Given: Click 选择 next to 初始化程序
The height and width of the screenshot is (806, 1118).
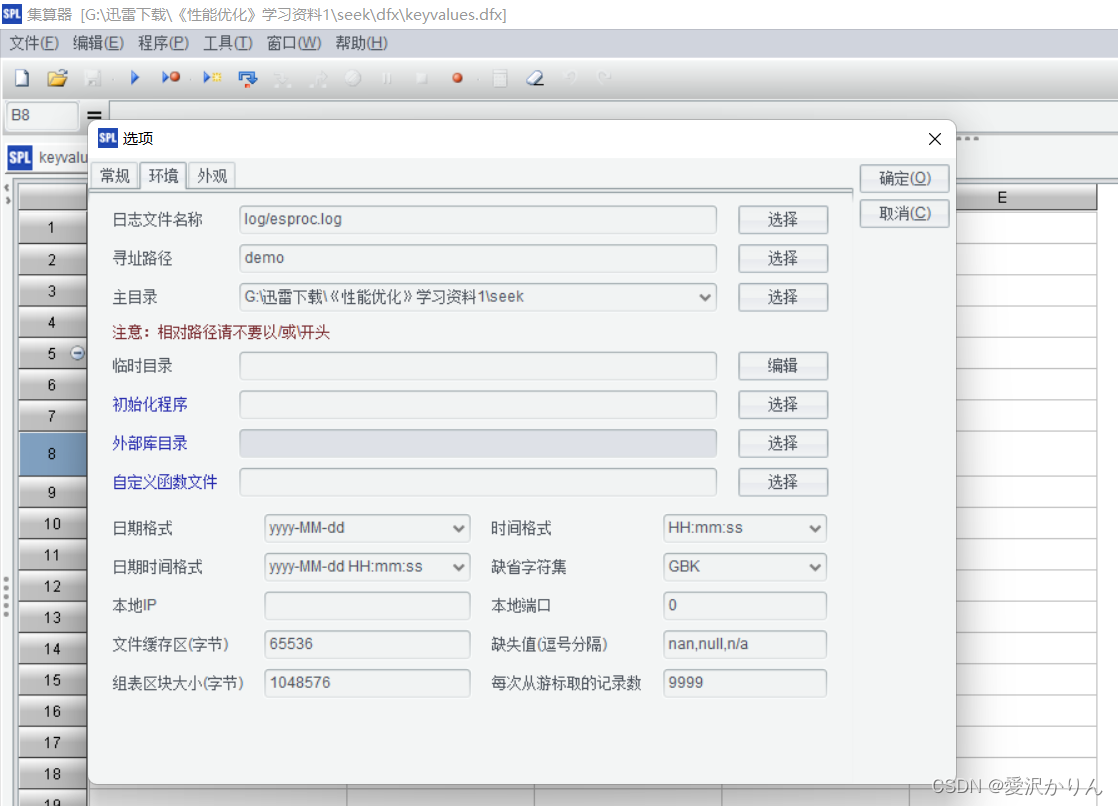Looking at the screenshot, I should click(783, 404).
